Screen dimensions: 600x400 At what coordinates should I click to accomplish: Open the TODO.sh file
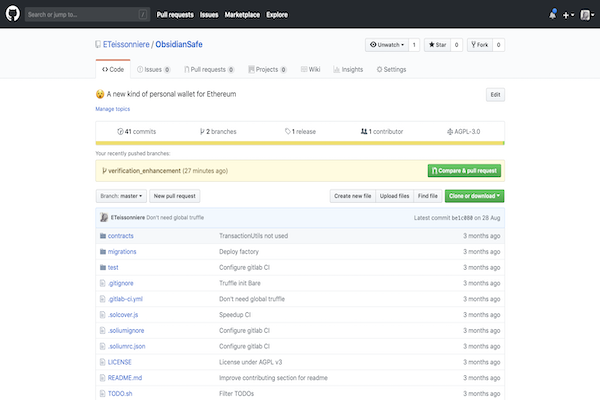(120, 393)
